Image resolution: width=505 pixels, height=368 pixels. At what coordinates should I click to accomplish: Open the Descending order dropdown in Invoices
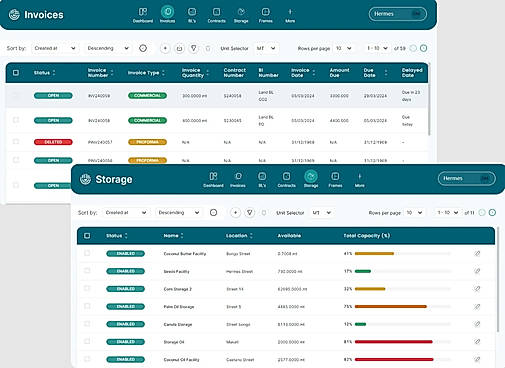coord(108,48)
